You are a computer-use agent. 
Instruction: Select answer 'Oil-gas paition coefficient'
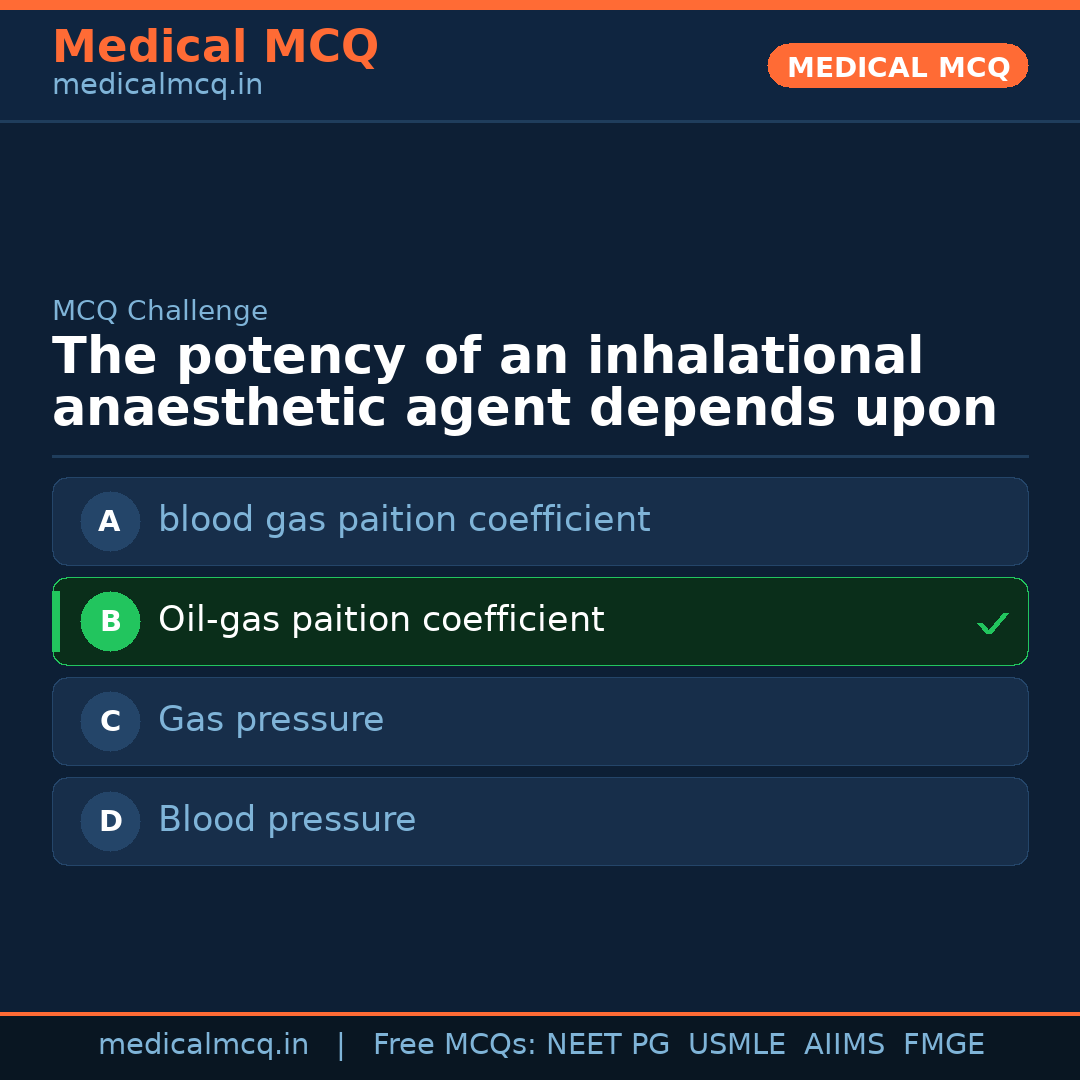tap(381, 620)
